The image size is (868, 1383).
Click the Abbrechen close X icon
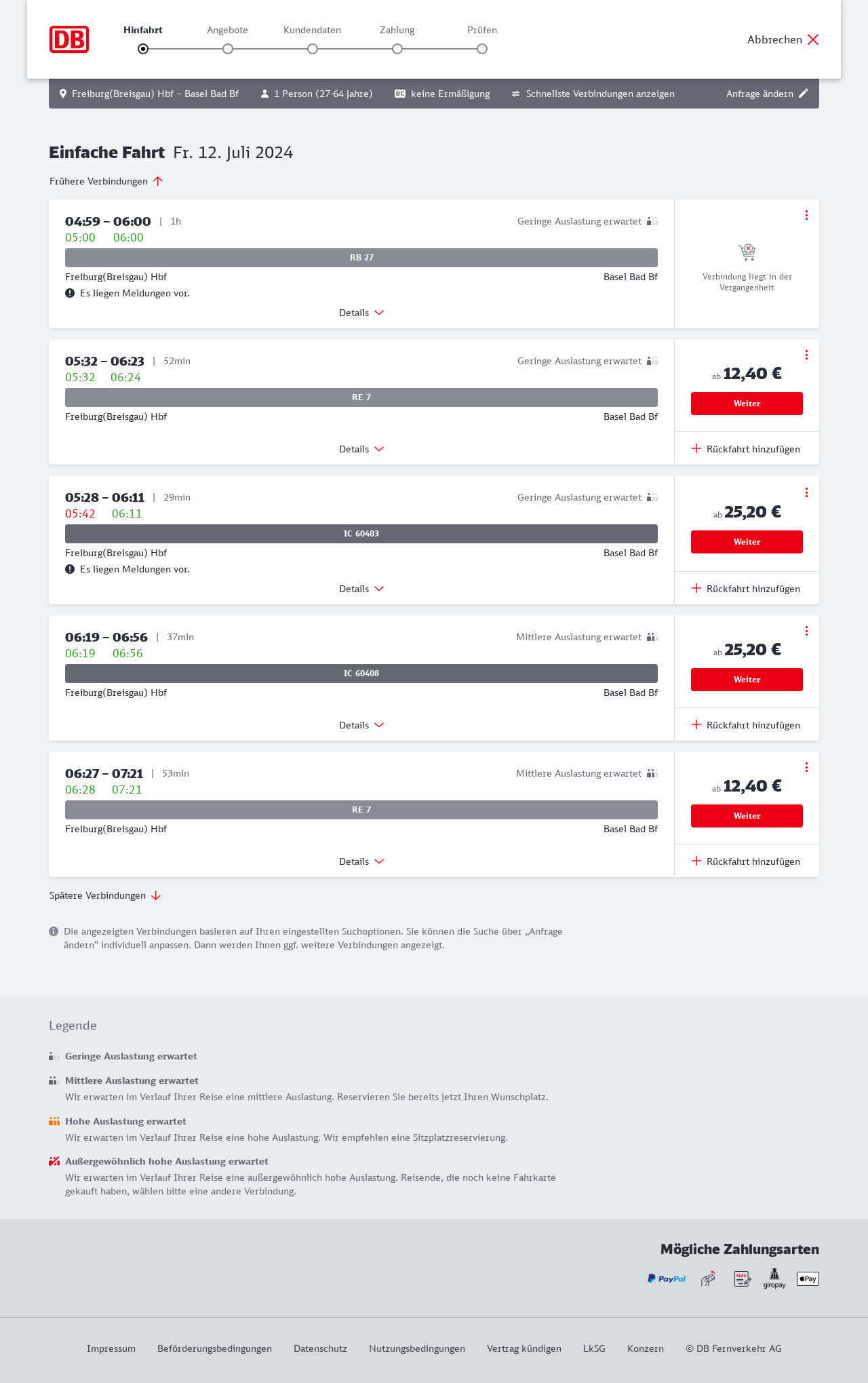coord(813,39)
